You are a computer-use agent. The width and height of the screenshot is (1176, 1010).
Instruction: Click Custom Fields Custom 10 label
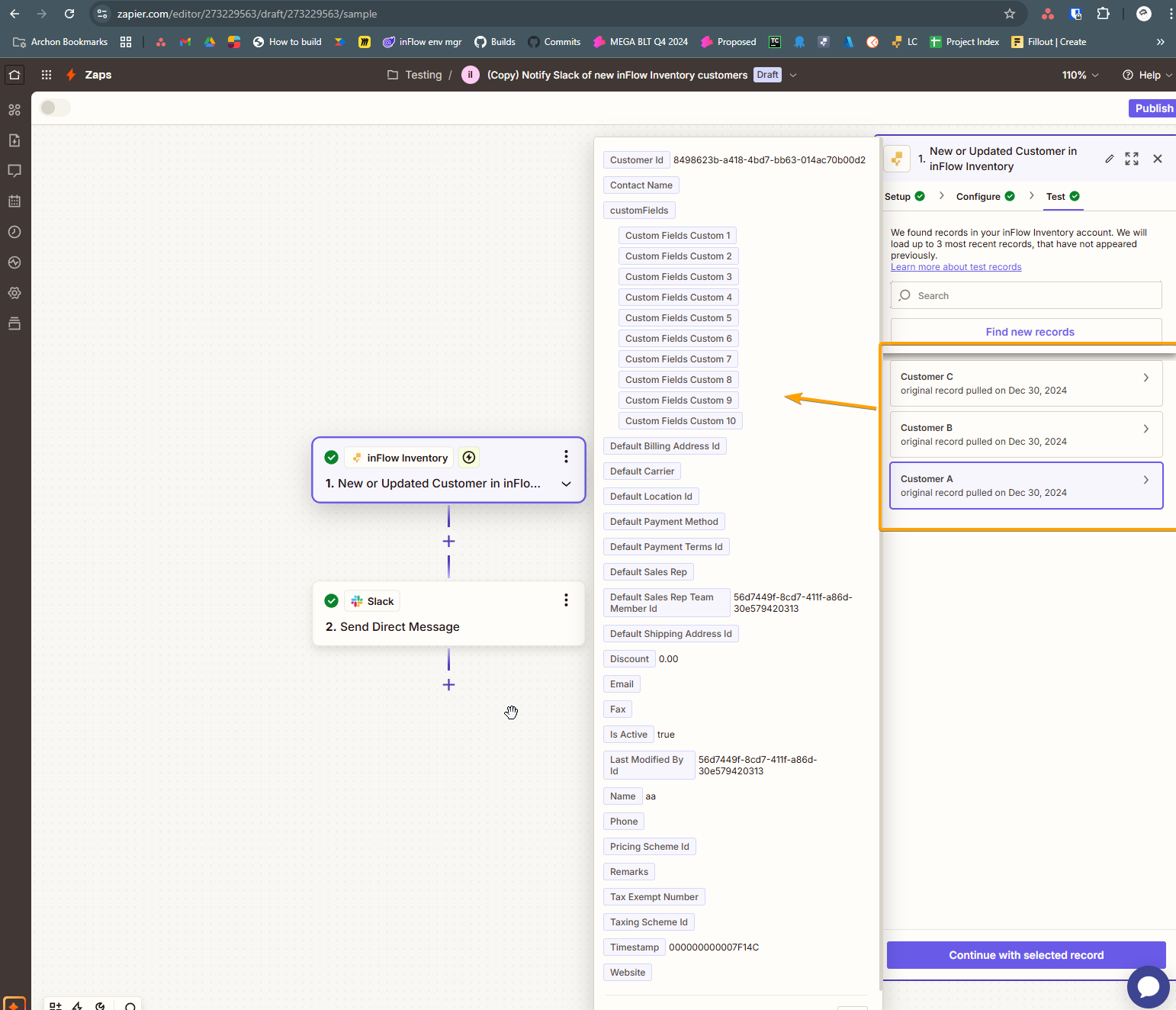coord(680,421)
